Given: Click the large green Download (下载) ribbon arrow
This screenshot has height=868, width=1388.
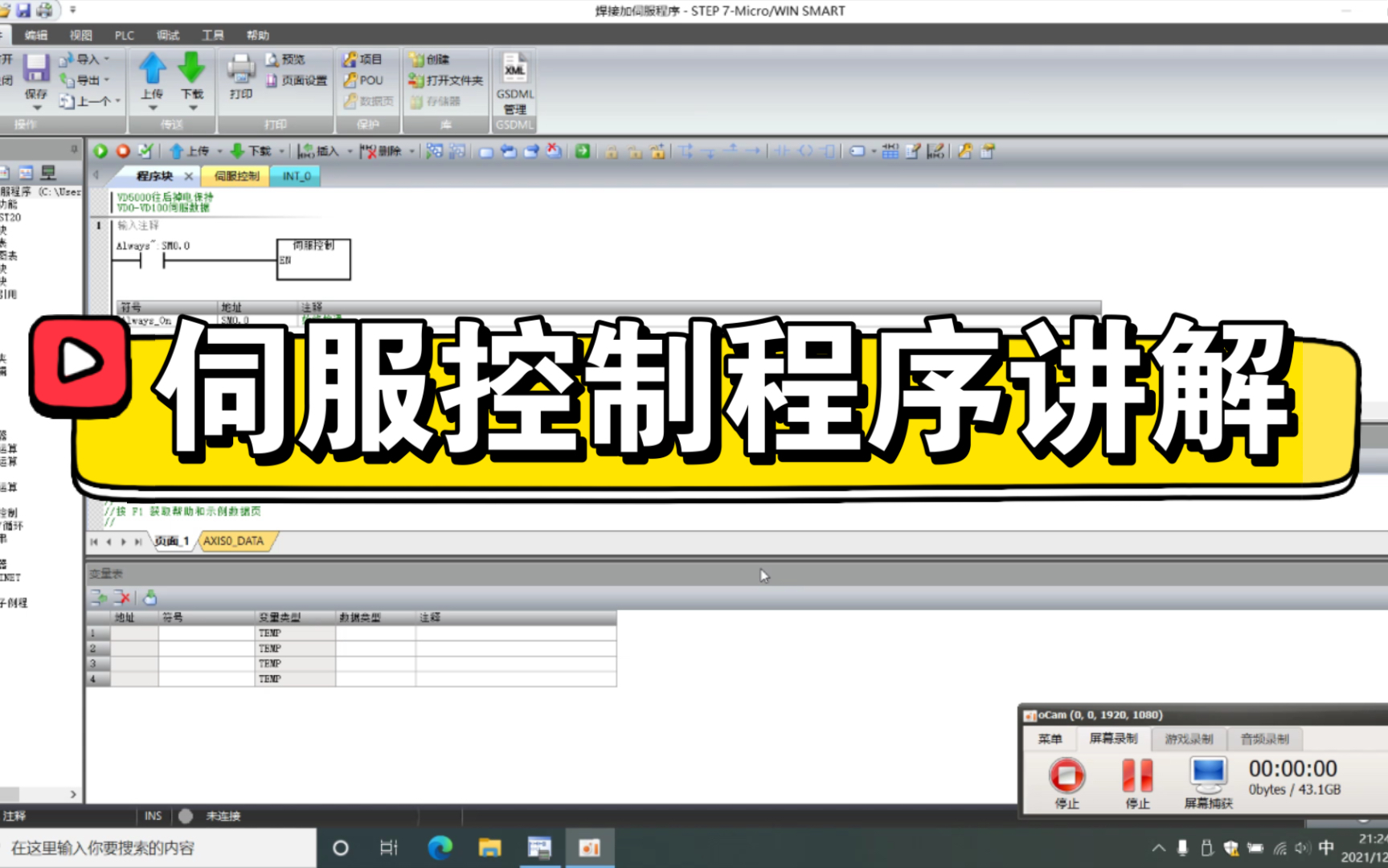Looking at the screenshot, I should click(191, 68).
